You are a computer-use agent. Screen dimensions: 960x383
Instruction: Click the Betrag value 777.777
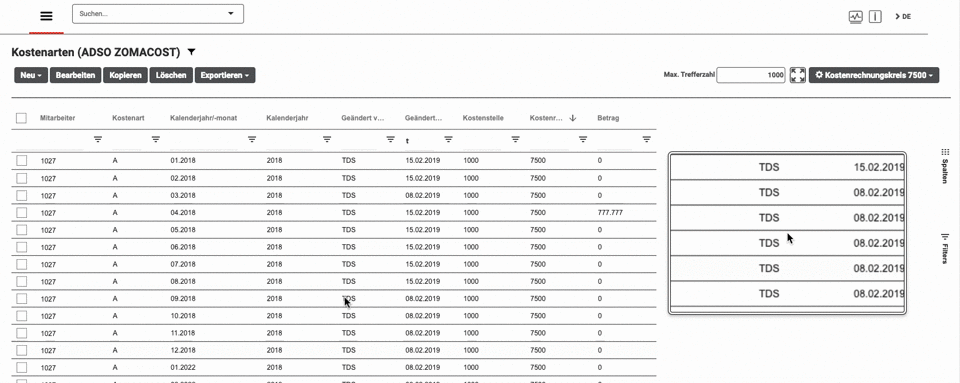(610, 213)
